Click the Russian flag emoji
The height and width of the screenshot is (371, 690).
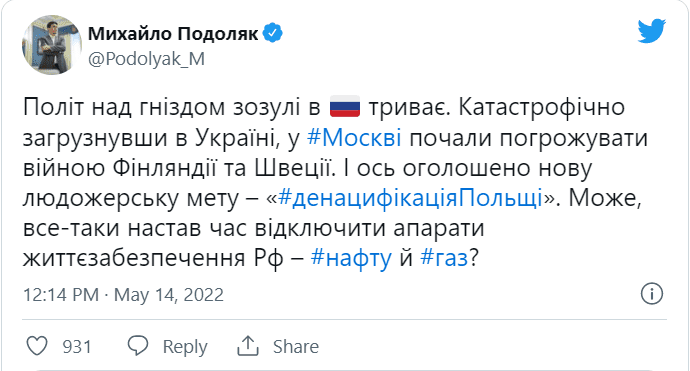click(x=345, y=107)
